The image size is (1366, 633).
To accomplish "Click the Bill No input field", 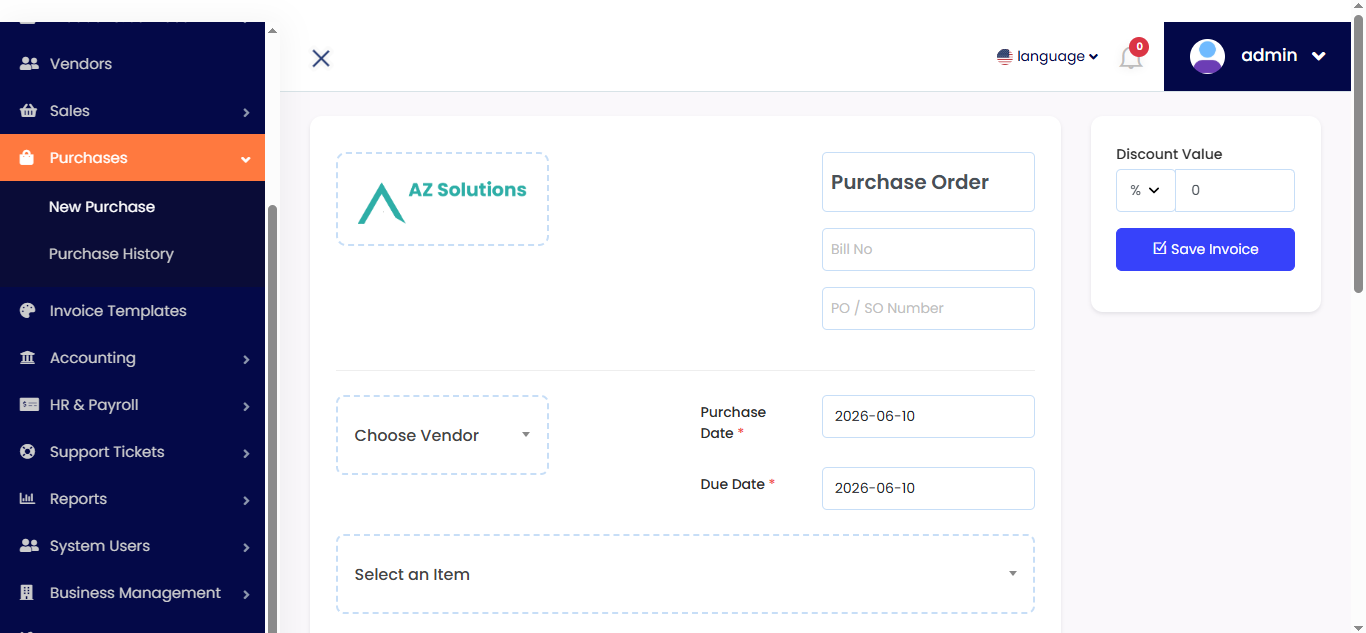I will coord(928,249).
